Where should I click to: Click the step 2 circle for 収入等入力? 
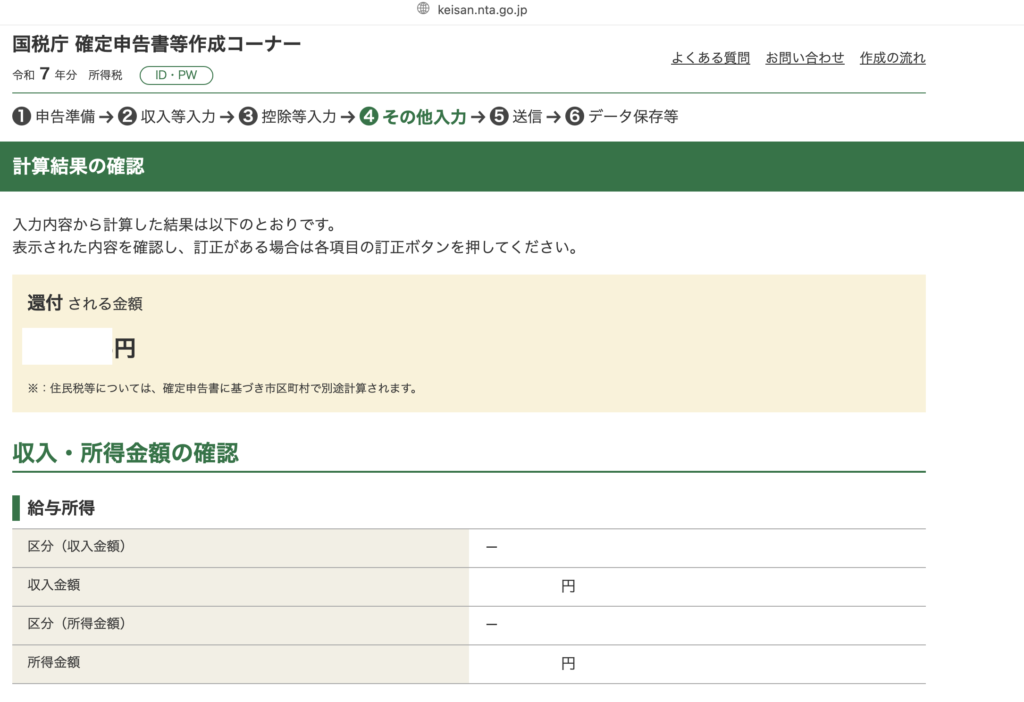[x=127, y=116]
